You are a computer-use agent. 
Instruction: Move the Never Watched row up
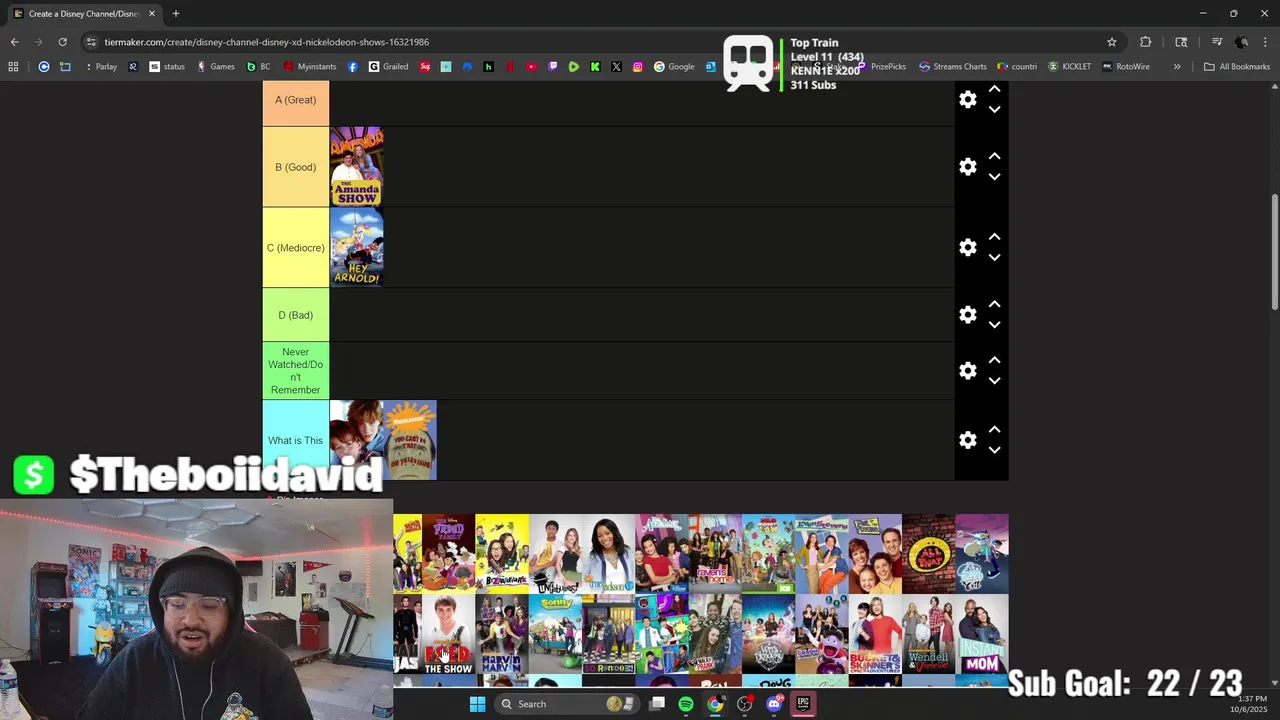click(994, 361)
